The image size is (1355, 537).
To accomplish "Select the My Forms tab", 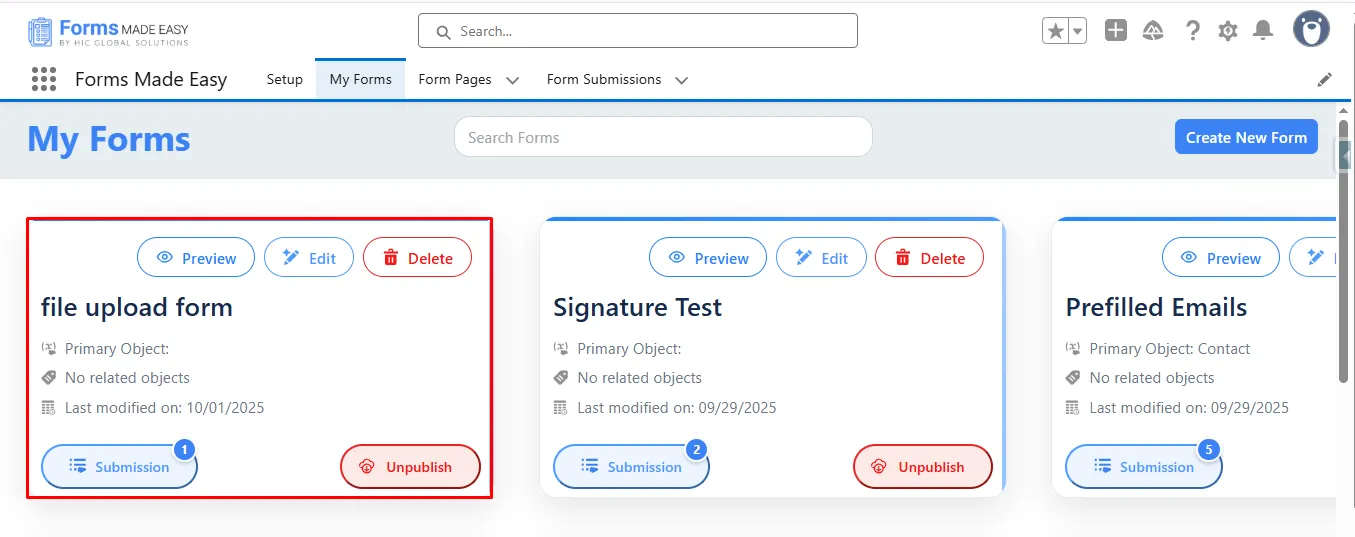I will 360,79.
